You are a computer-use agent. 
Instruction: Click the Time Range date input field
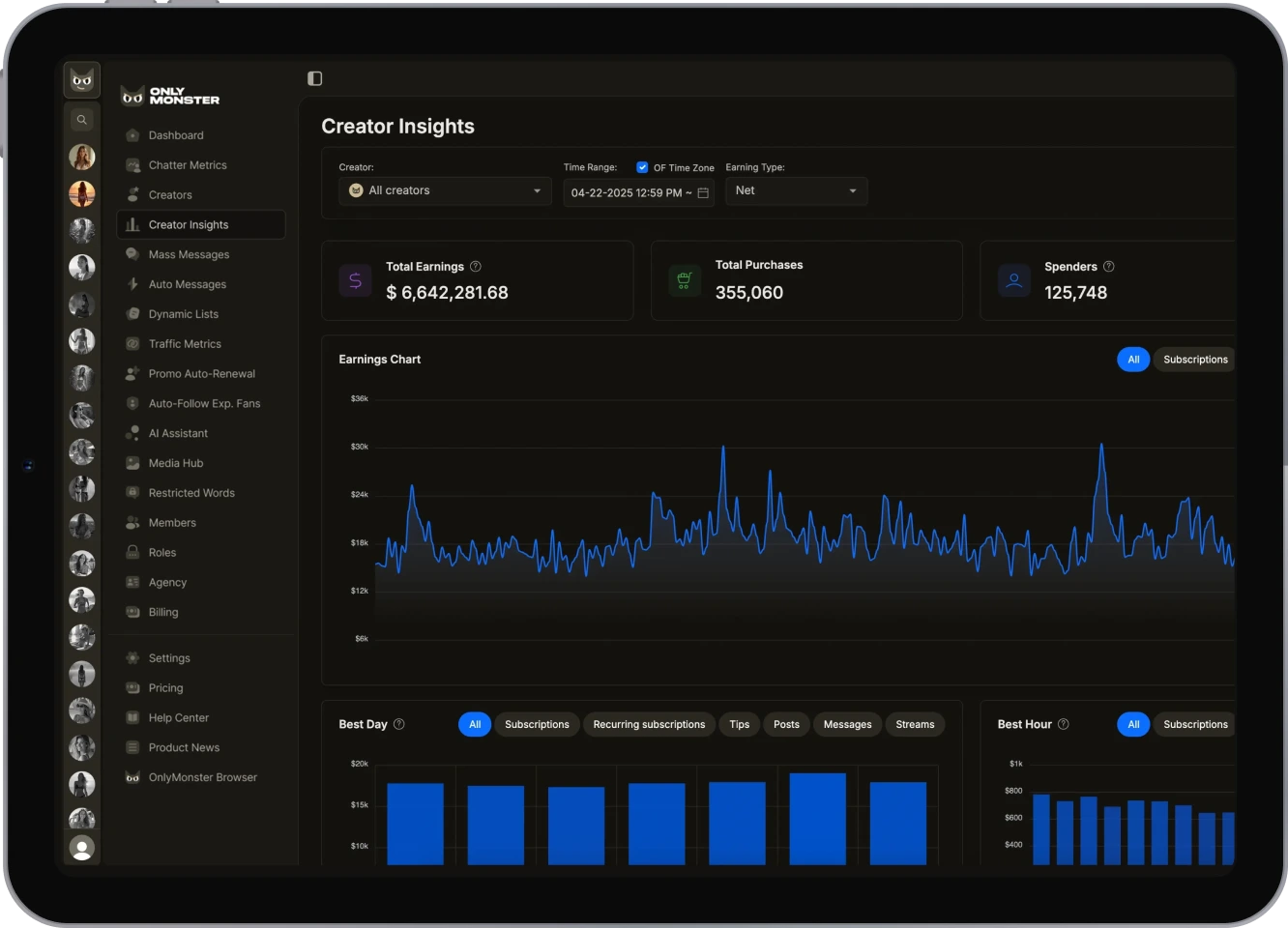point(629,193)
